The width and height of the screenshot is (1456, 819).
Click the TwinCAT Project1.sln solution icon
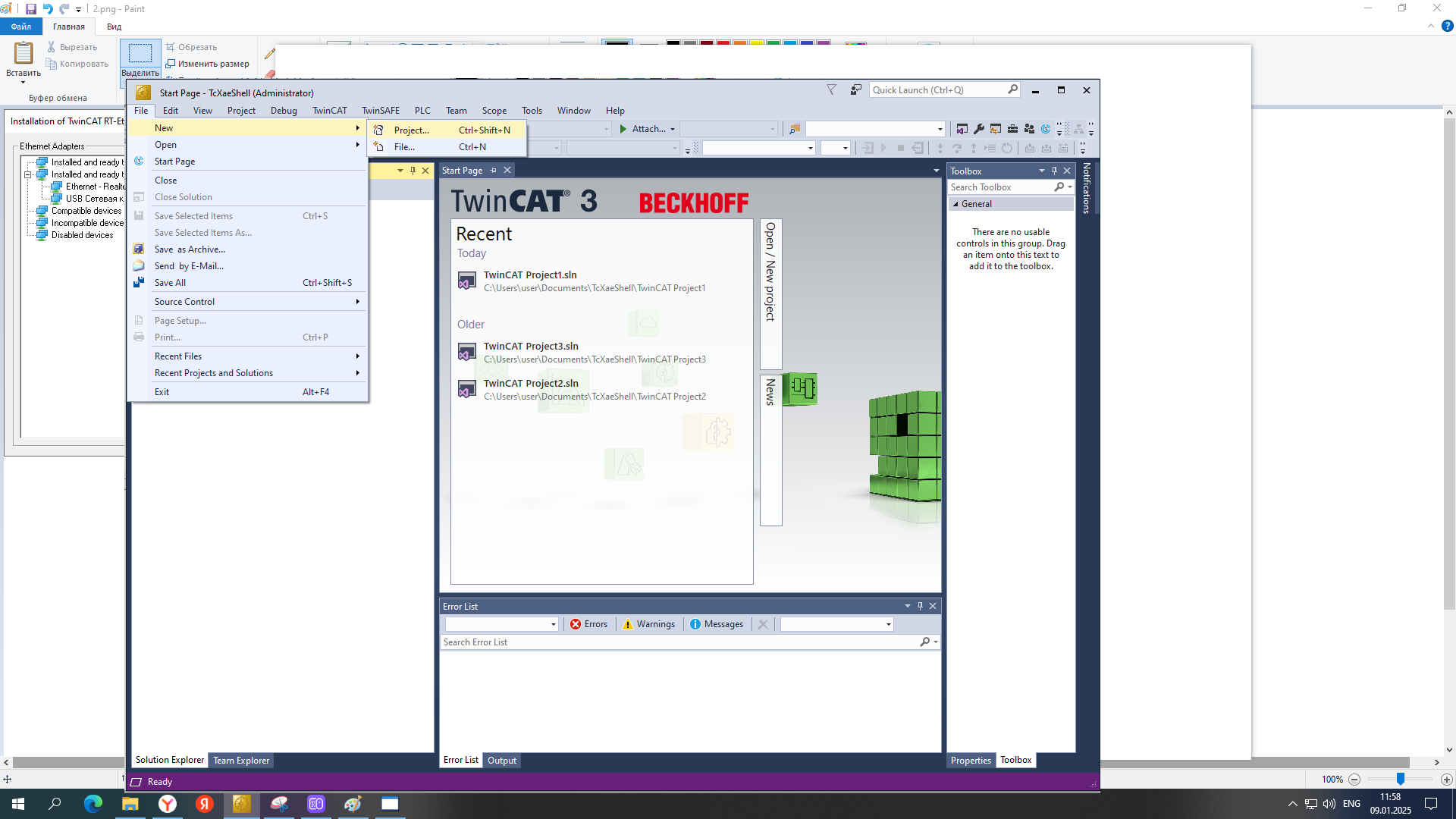coord(467,281)
